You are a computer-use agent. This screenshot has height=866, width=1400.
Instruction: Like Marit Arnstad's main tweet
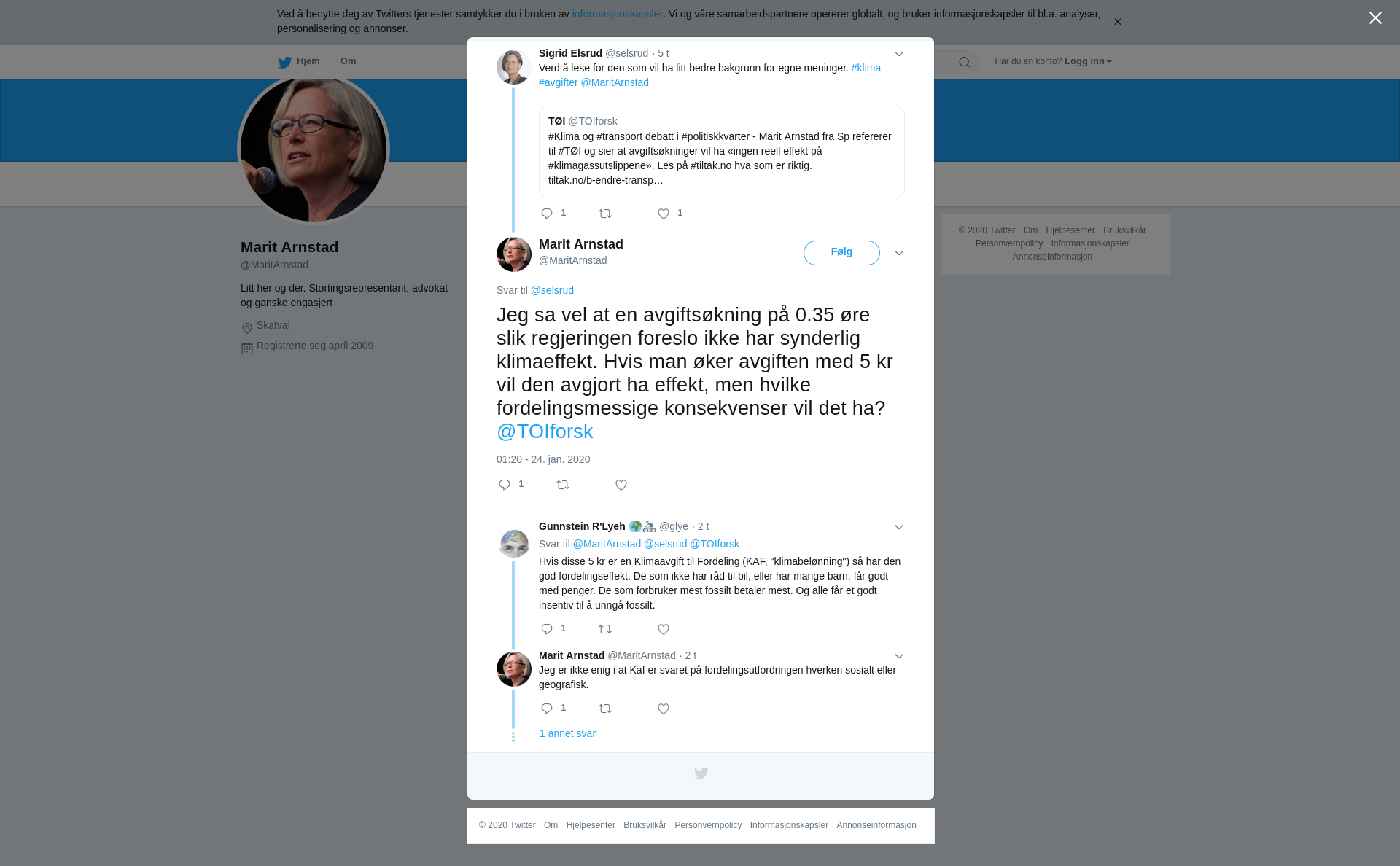(x=621, y=485)
